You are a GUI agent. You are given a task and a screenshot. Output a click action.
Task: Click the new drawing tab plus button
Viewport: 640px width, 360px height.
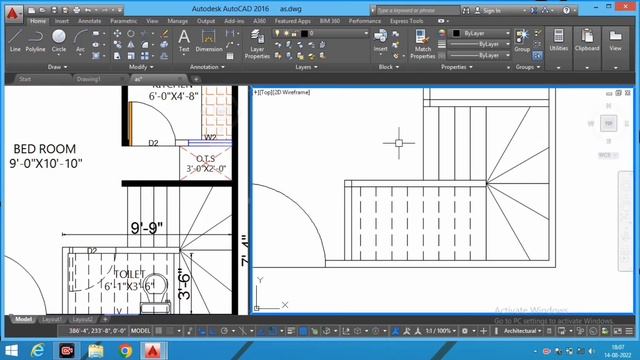coord(196,79)
